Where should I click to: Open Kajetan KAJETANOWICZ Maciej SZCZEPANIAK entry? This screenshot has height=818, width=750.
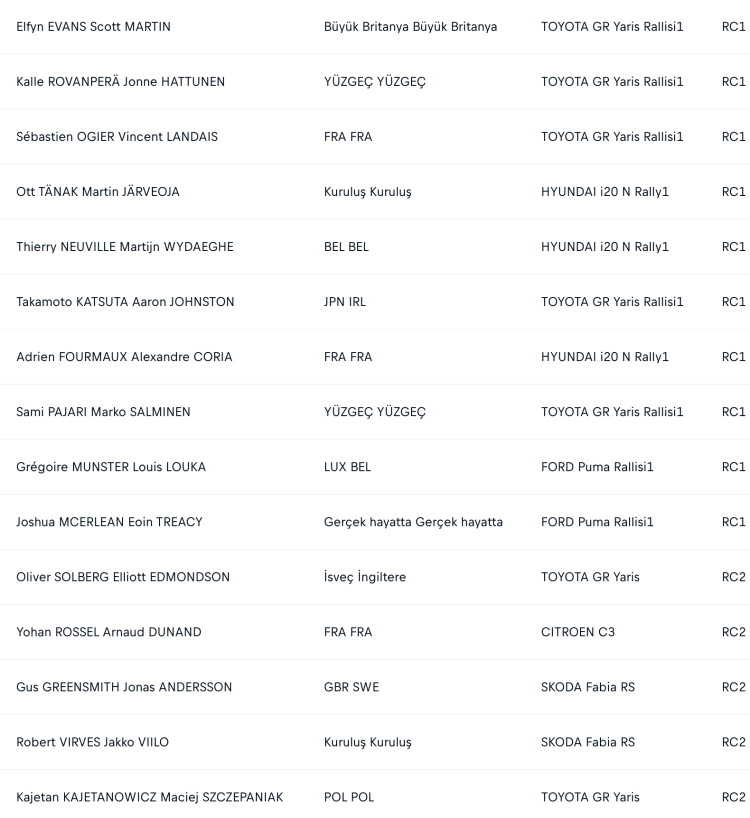[150, 797]
